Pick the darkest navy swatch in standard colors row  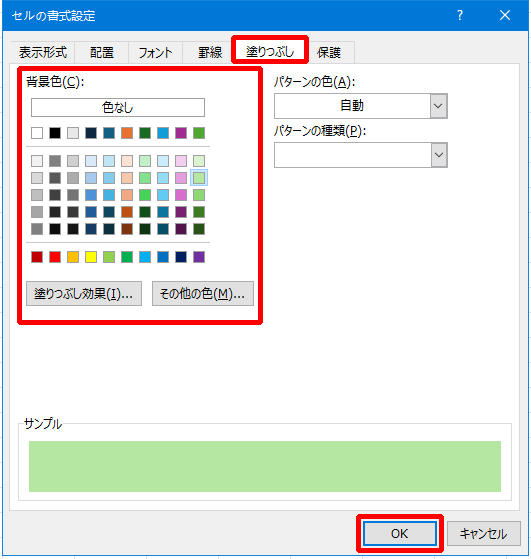[181, 257]
